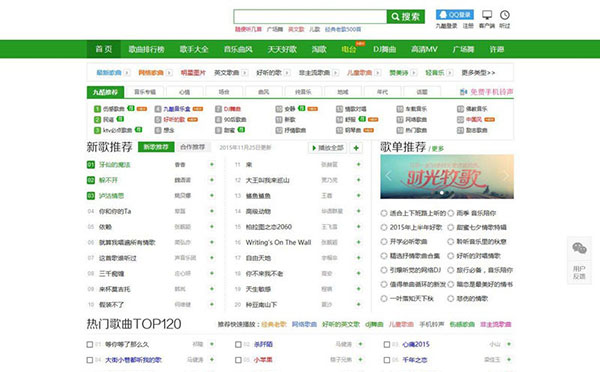Add 千年之恋 with its plus icon
The width and height of the screenshot is (600, 372).
509,360
